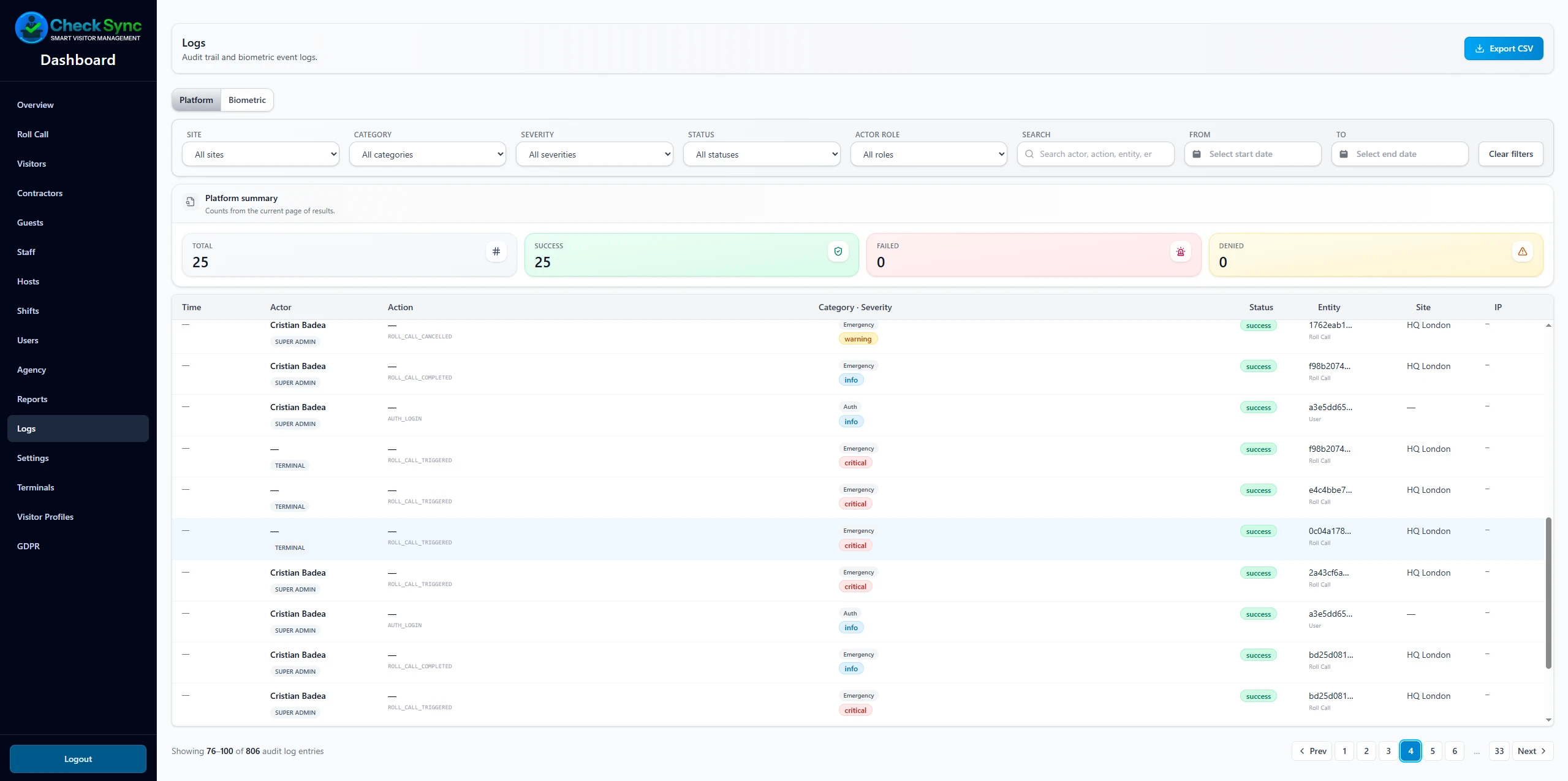Go to Contractors page
Image resolution: width=1568 pixels, height=781 pixels.
(78, 193)
